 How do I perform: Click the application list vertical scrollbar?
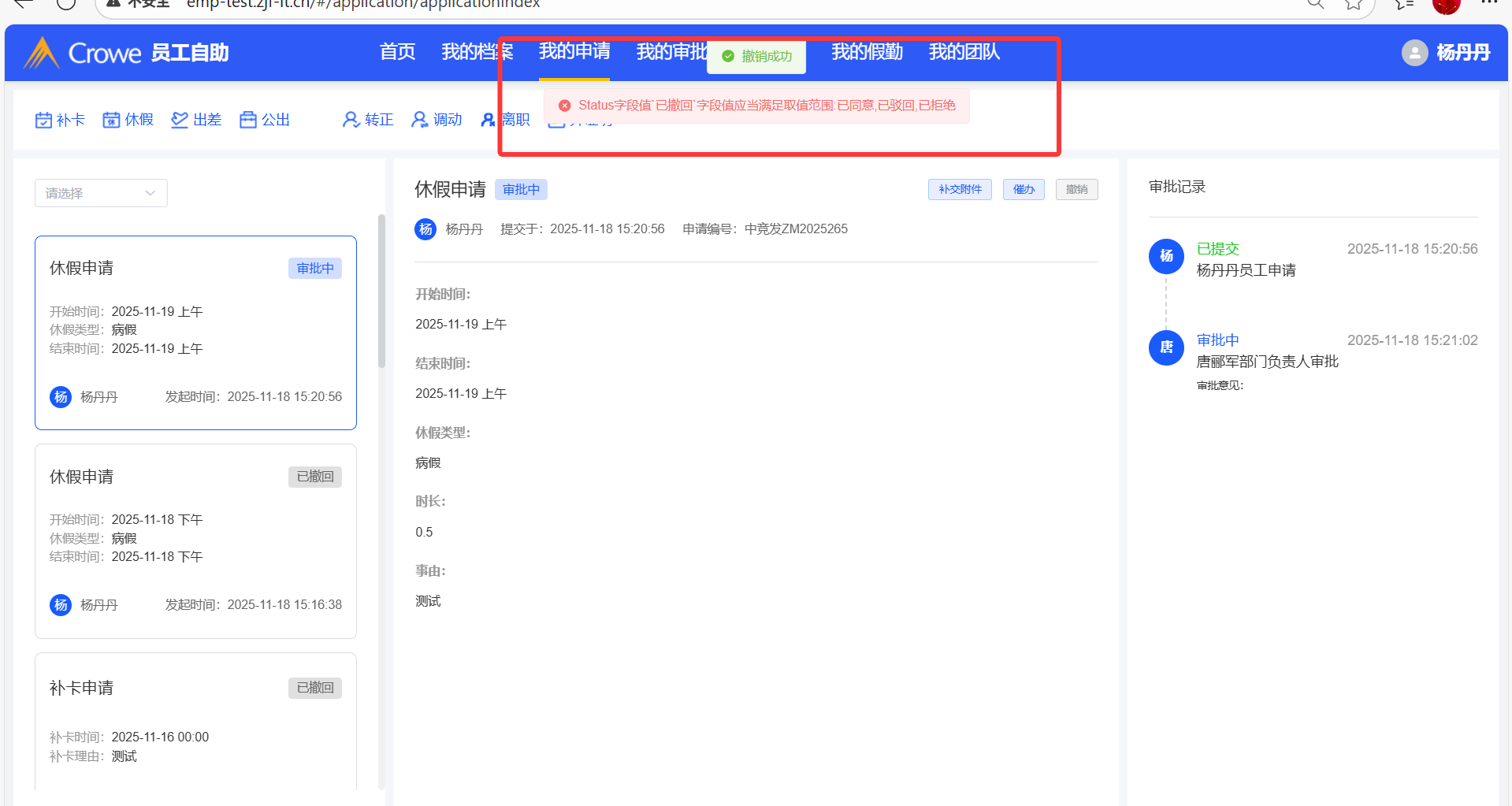(x=381, y=292)
